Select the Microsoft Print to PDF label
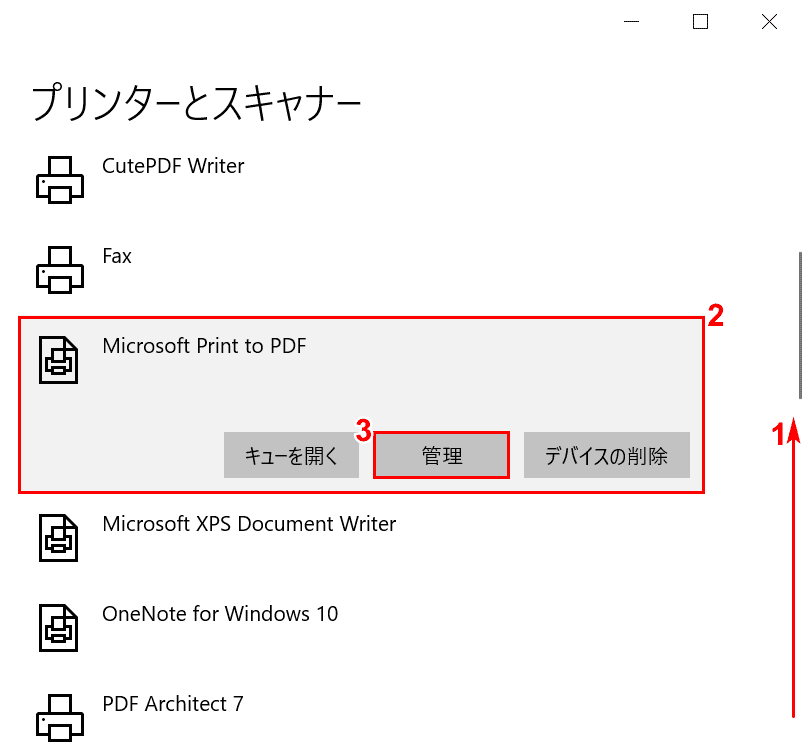Image resolution: width=803 pixels, height=747 pixels. pos(204,346)
